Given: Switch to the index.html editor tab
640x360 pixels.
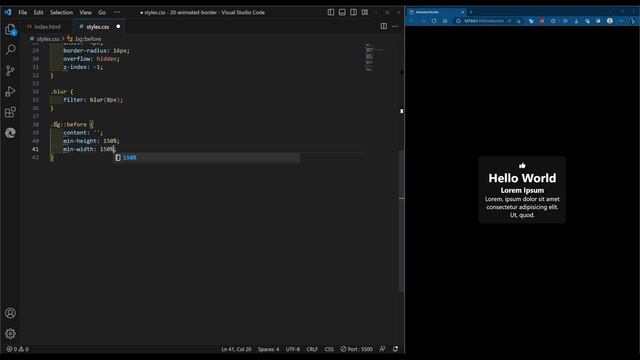Looking at the screenshot, I should [x=44, y=27].
